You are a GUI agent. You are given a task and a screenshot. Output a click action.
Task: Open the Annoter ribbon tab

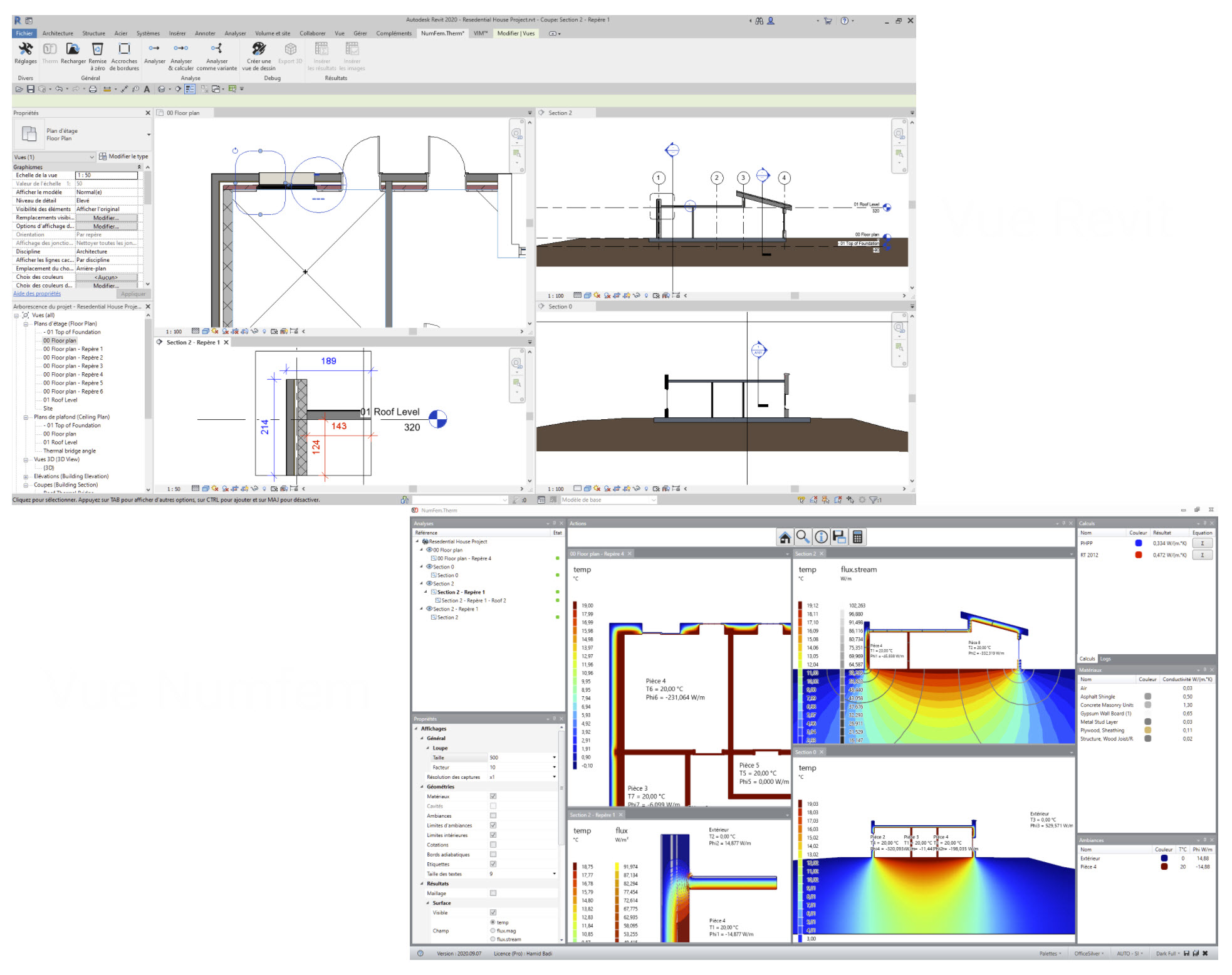click(x=205, y=33)
